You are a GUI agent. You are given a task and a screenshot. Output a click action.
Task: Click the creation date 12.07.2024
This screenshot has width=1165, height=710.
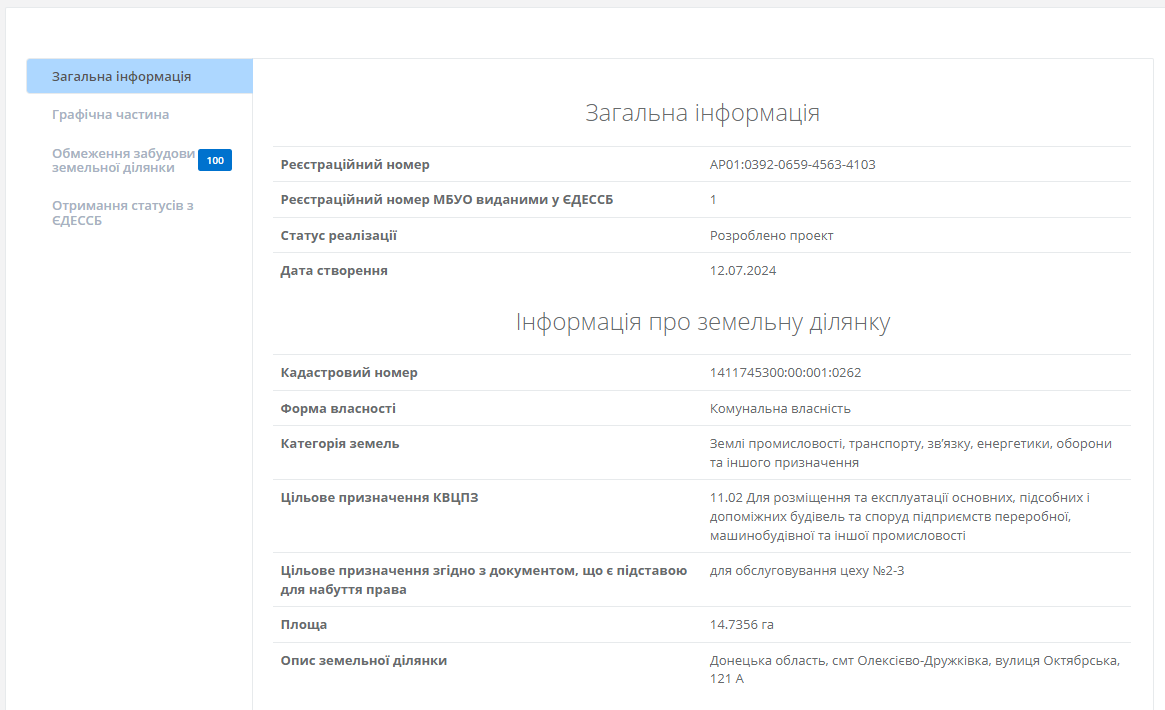[743, 271]
